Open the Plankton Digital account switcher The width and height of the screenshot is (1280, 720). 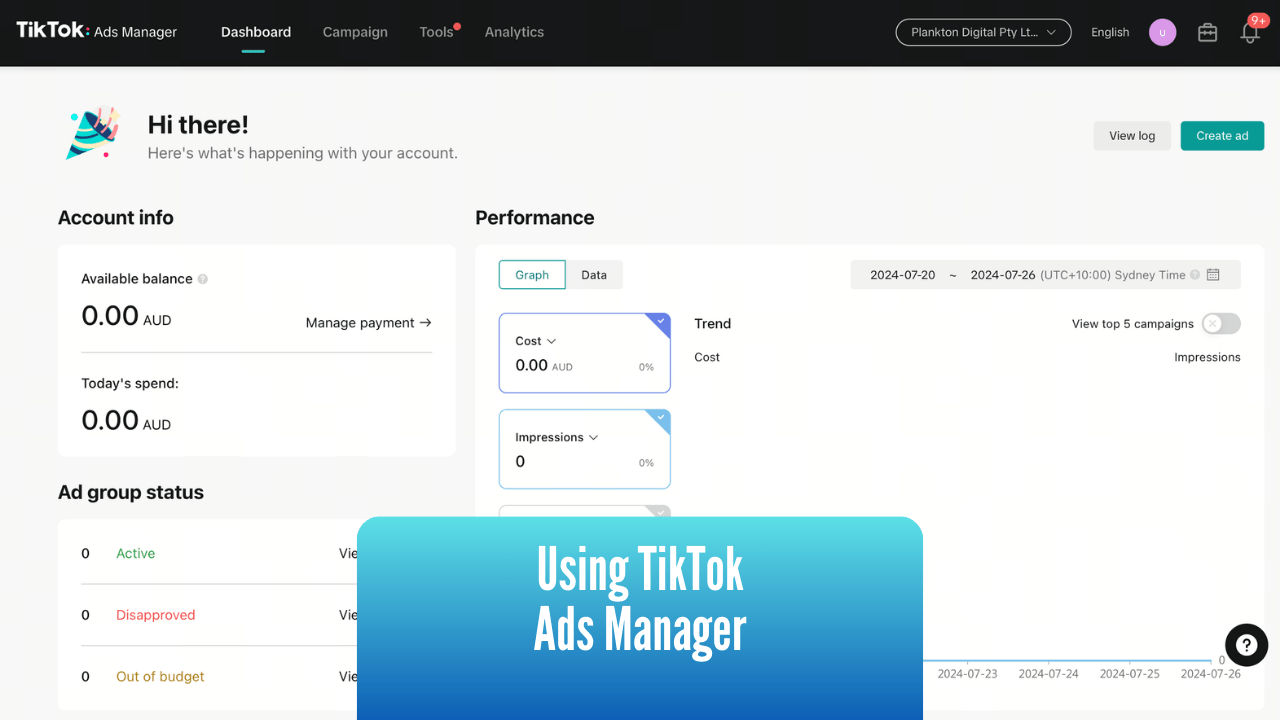(983, 32)
